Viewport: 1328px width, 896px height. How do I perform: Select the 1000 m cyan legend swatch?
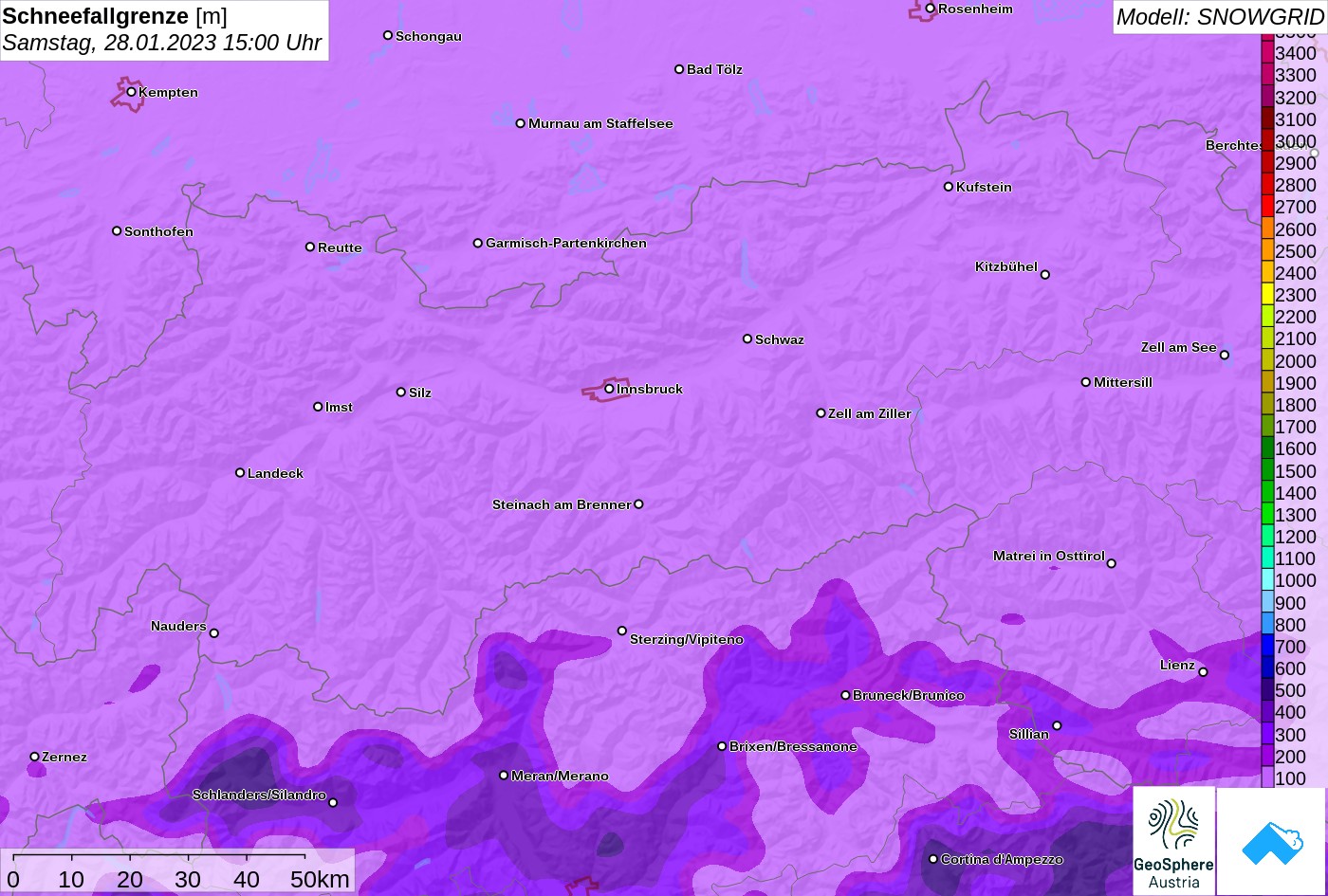click(1266, 580)
